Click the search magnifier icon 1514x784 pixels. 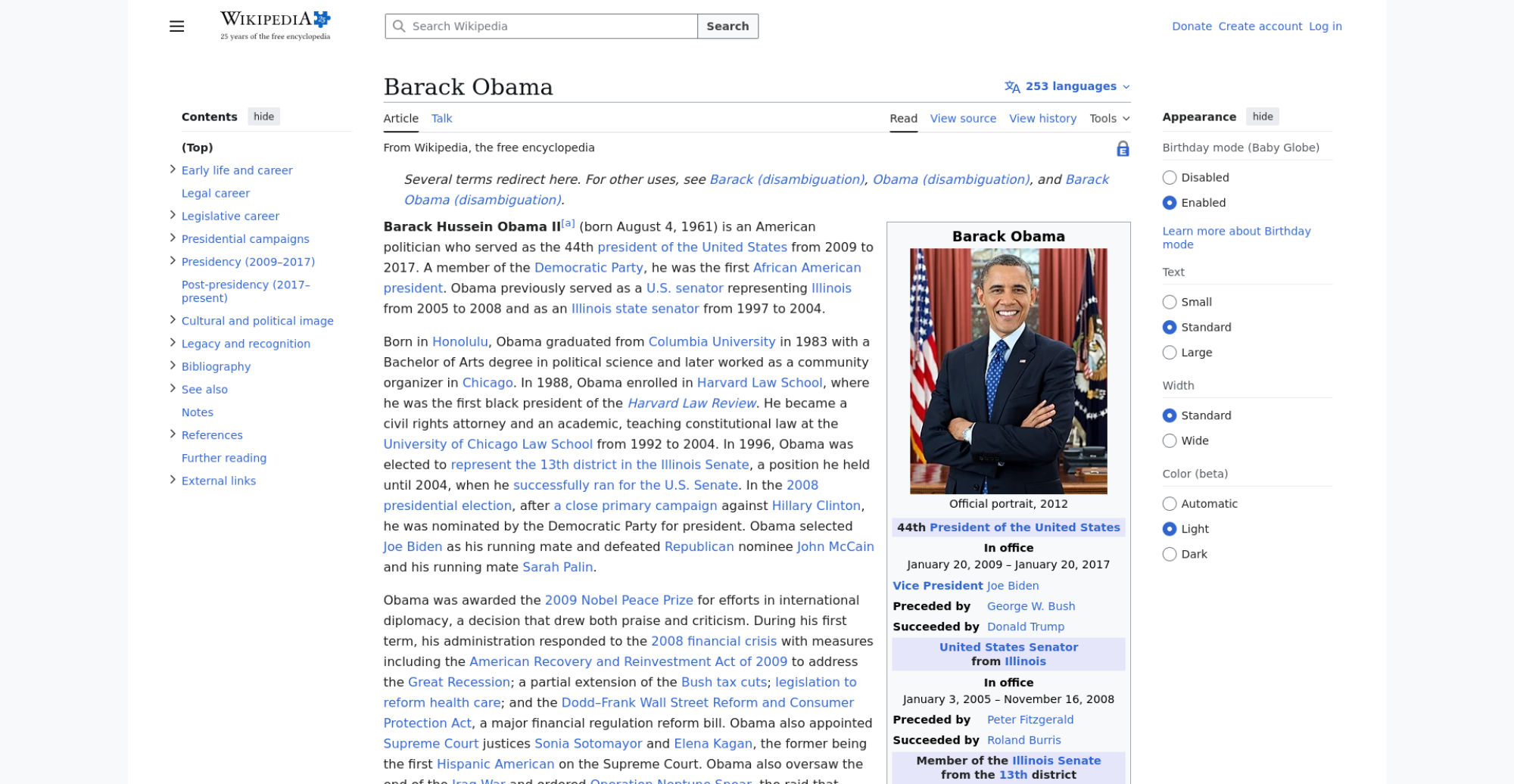[399, 26]
